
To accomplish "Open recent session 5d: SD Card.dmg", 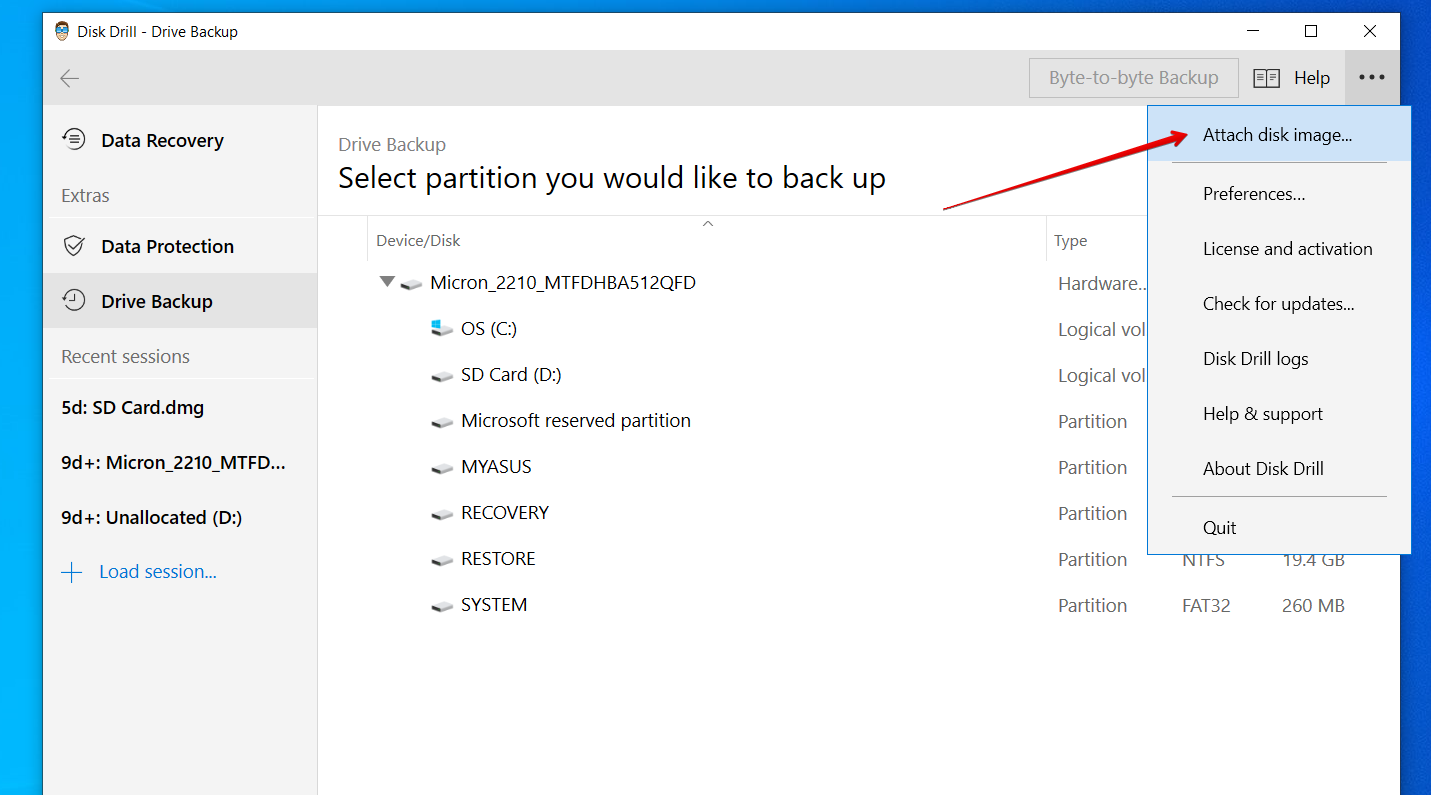I will tap(180, 408).
